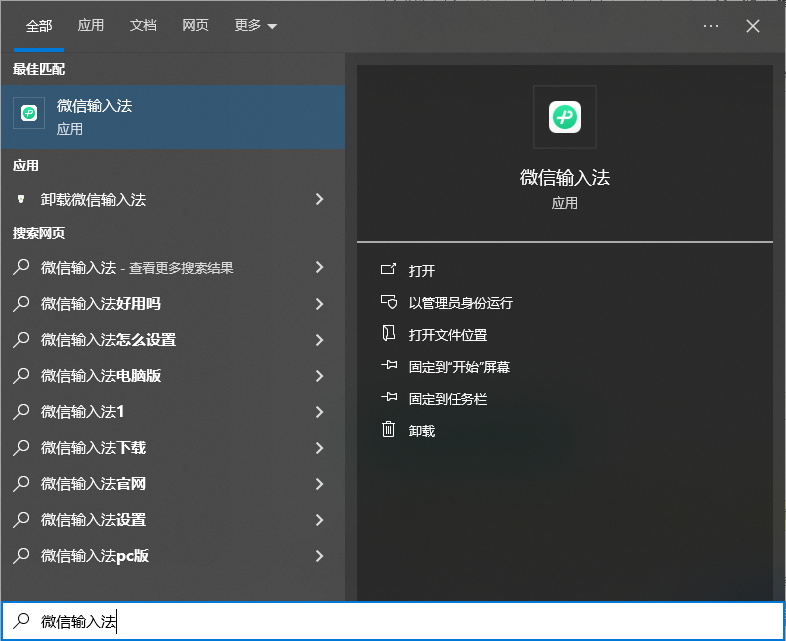Open the 更多 dropdown filter

point(256,25)
